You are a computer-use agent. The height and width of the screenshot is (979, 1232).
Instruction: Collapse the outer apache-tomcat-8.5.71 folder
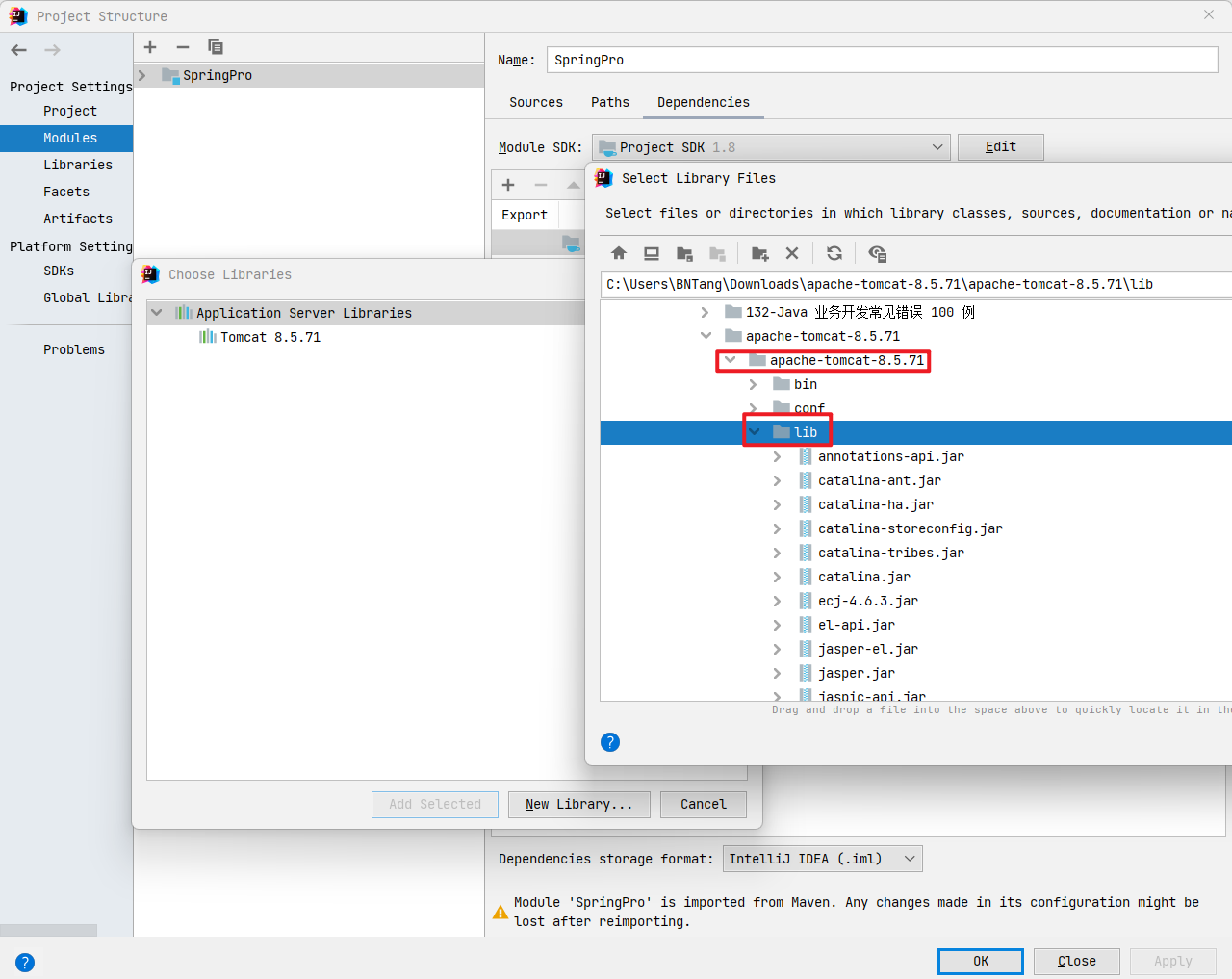(706, 336)
